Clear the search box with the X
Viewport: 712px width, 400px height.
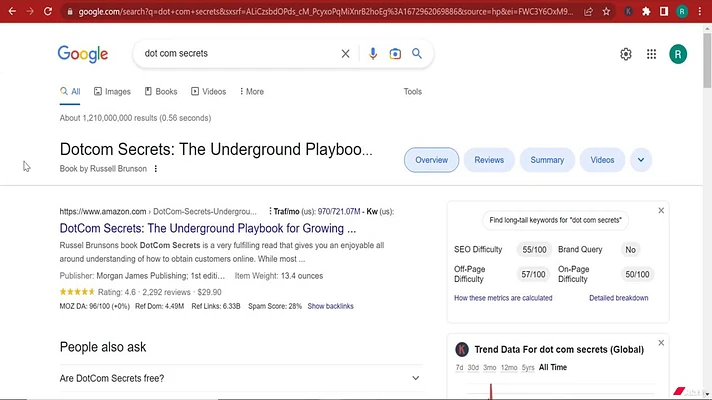[x=346, y=54]
